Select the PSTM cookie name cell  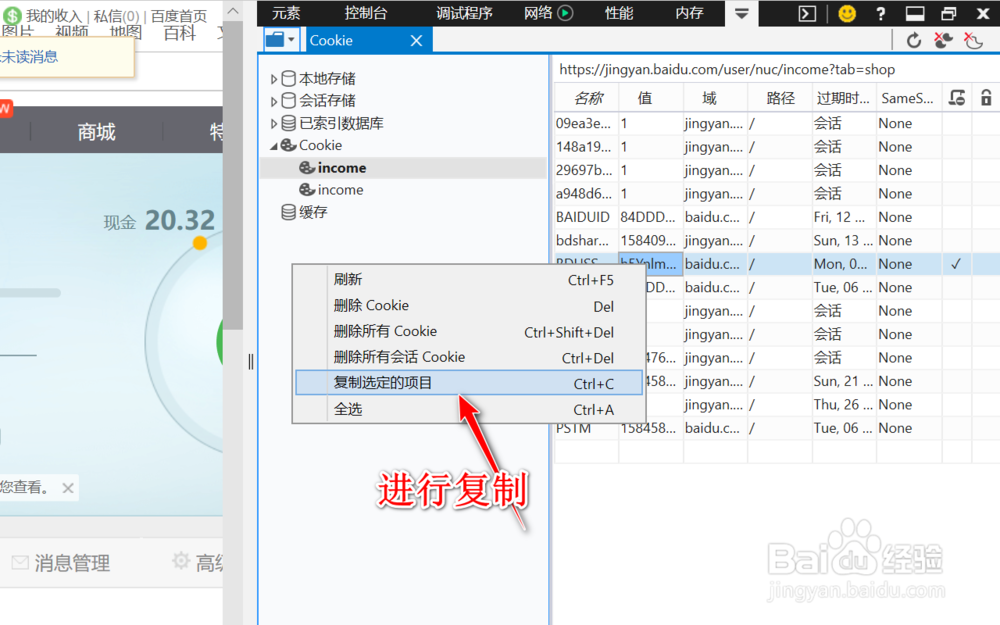(x=586, y=428)
